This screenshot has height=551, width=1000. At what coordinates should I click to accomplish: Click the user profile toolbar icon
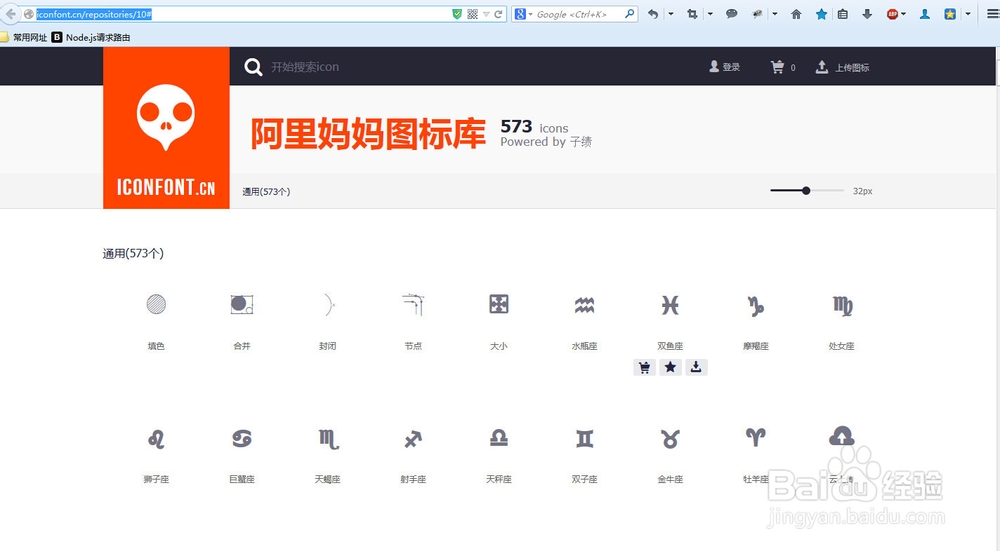coord(924,14)
